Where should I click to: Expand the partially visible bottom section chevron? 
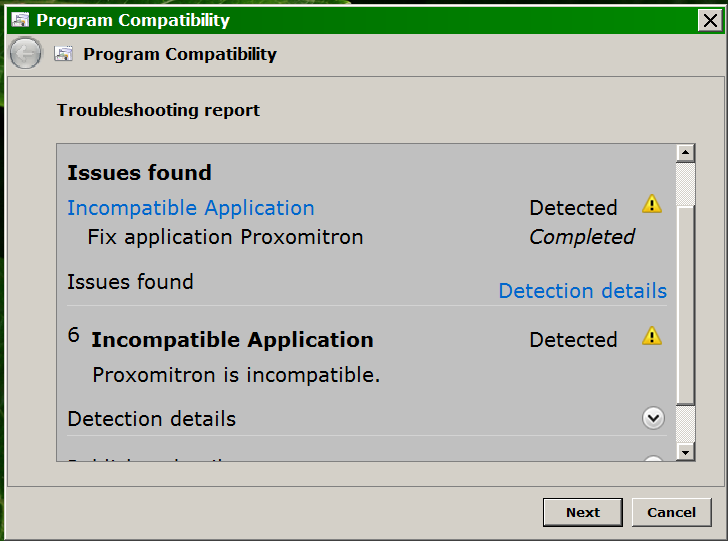[x=653, y=459]
